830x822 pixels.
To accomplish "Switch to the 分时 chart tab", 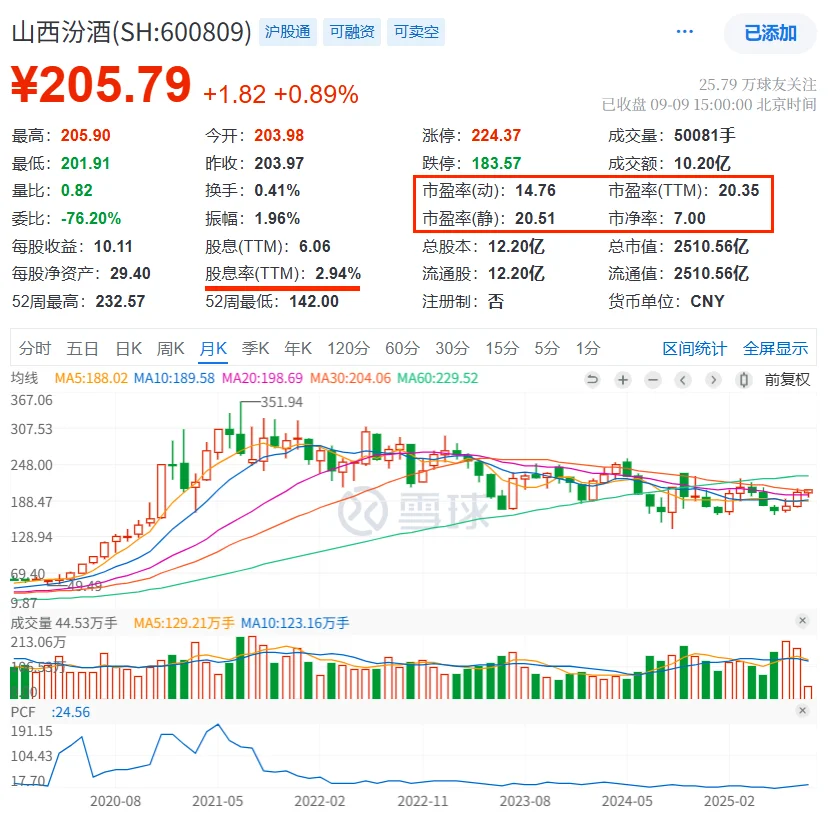I will point(35,348).
